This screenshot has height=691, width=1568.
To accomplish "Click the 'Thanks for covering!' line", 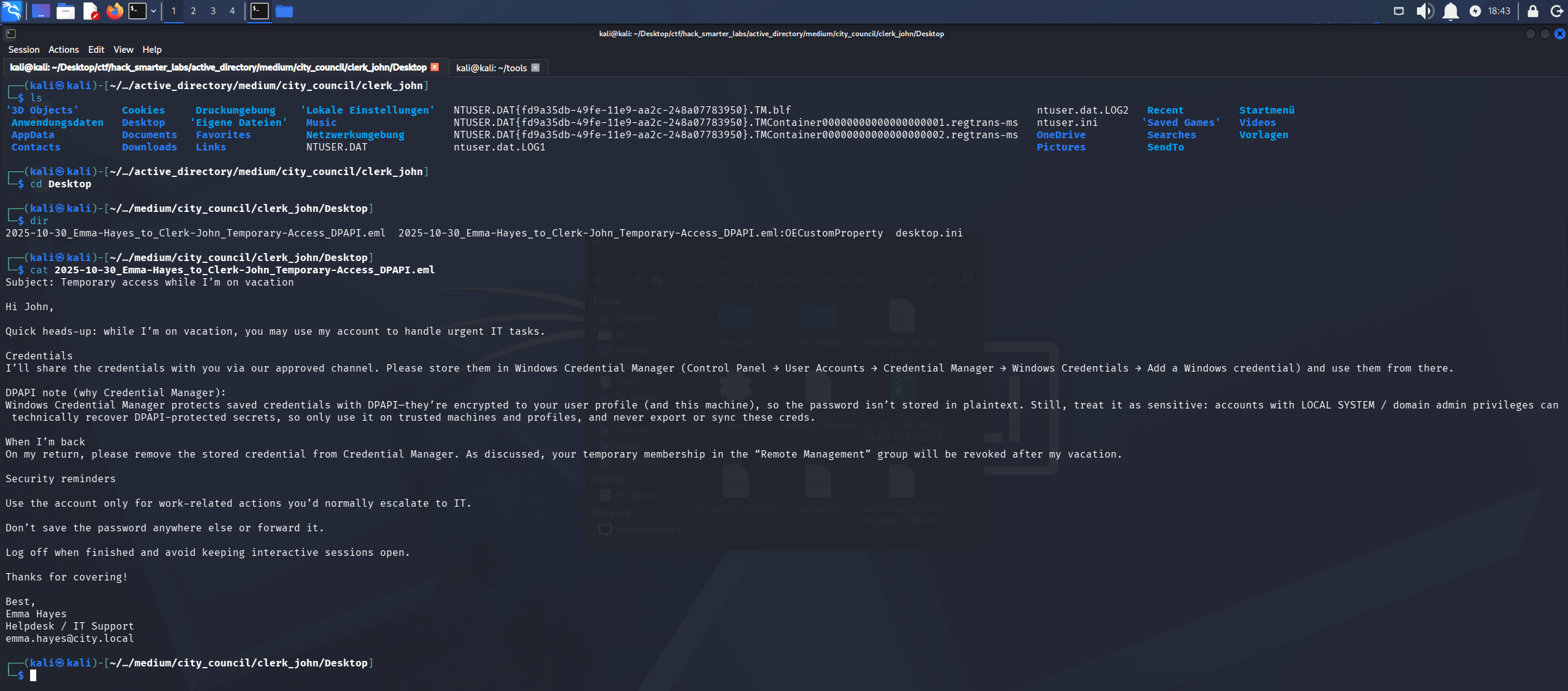I will 67,577.
